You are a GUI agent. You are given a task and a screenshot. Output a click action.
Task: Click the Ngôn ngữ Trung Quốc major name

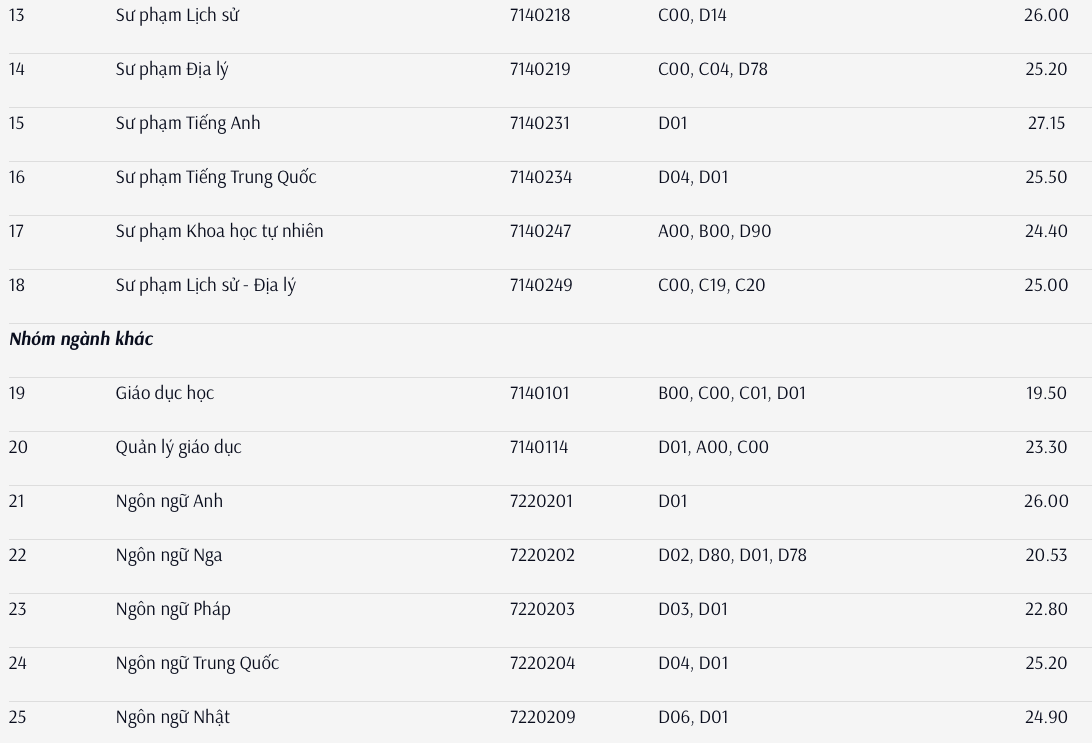point(196,663)
